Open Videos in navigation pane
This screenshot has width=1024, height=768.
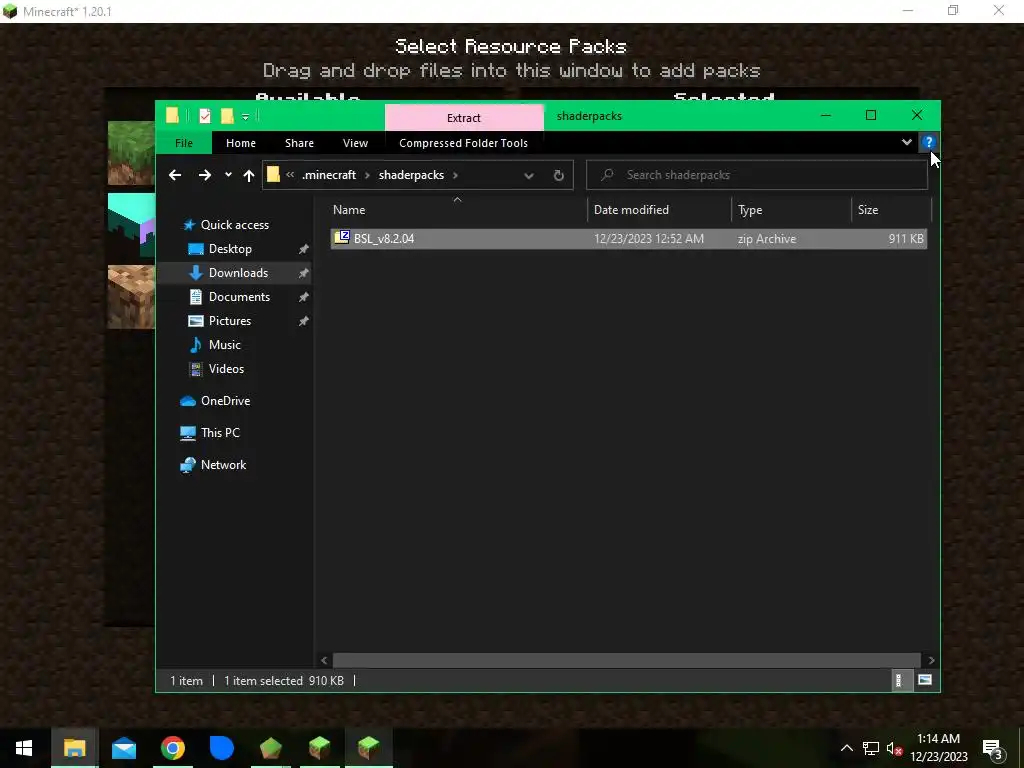[226, 369]
